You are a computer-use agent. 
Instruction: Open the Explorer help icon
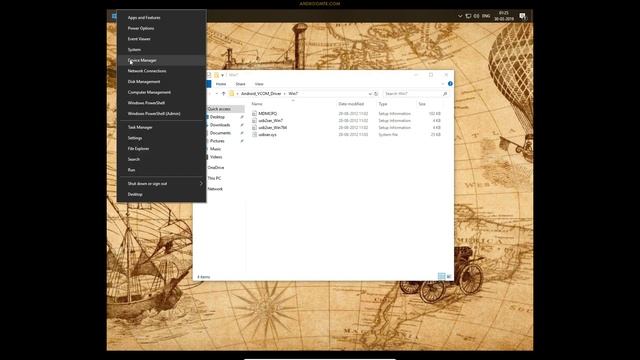[x=450, y=84]
